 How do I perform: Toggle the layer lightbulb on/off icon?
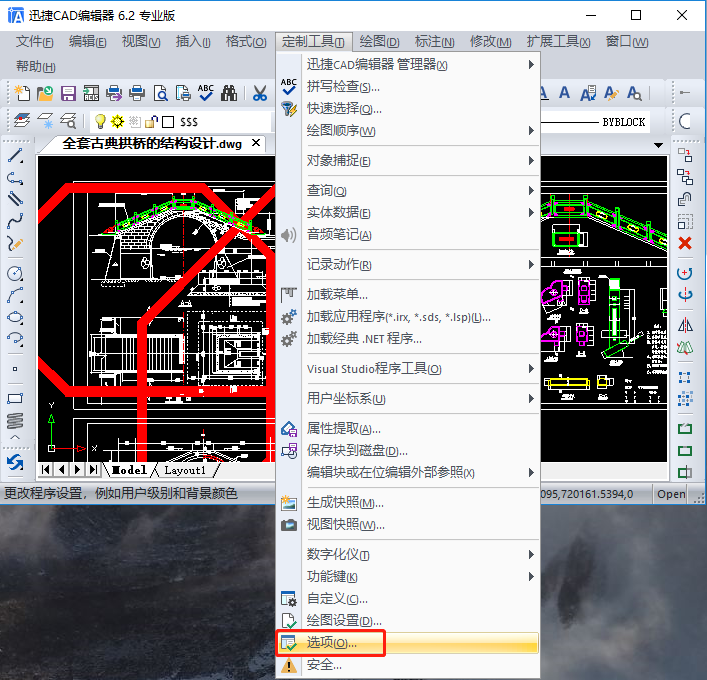[100, 122]
